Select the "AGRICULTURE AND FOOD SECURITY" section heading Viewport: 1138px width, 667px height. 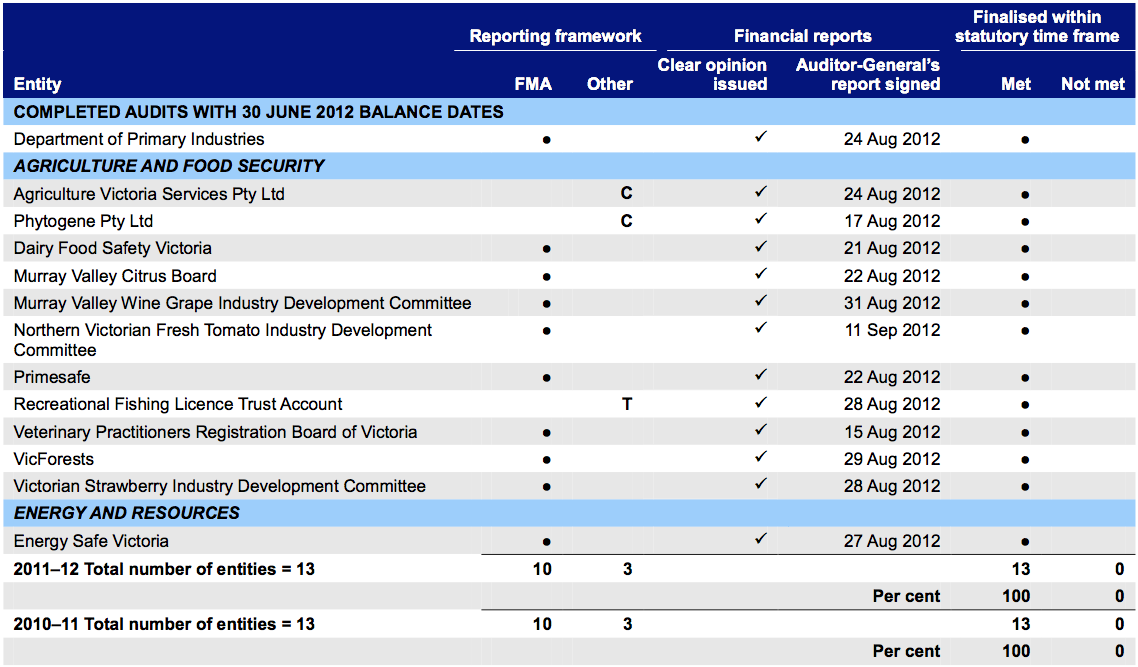tap(169, 166)
